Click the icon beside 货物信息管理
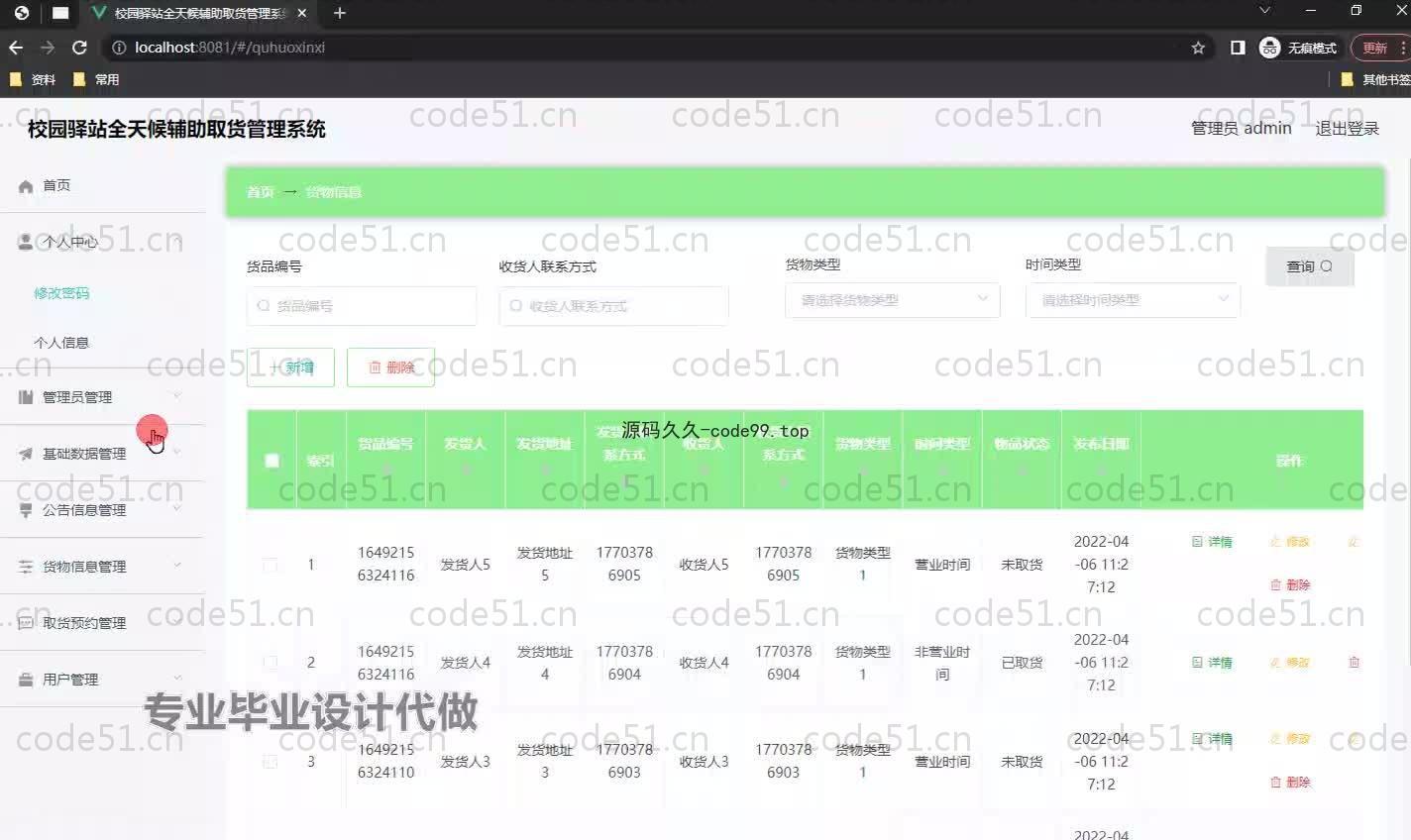Screen dimensions: 1411x840 [x=26, y=567]
